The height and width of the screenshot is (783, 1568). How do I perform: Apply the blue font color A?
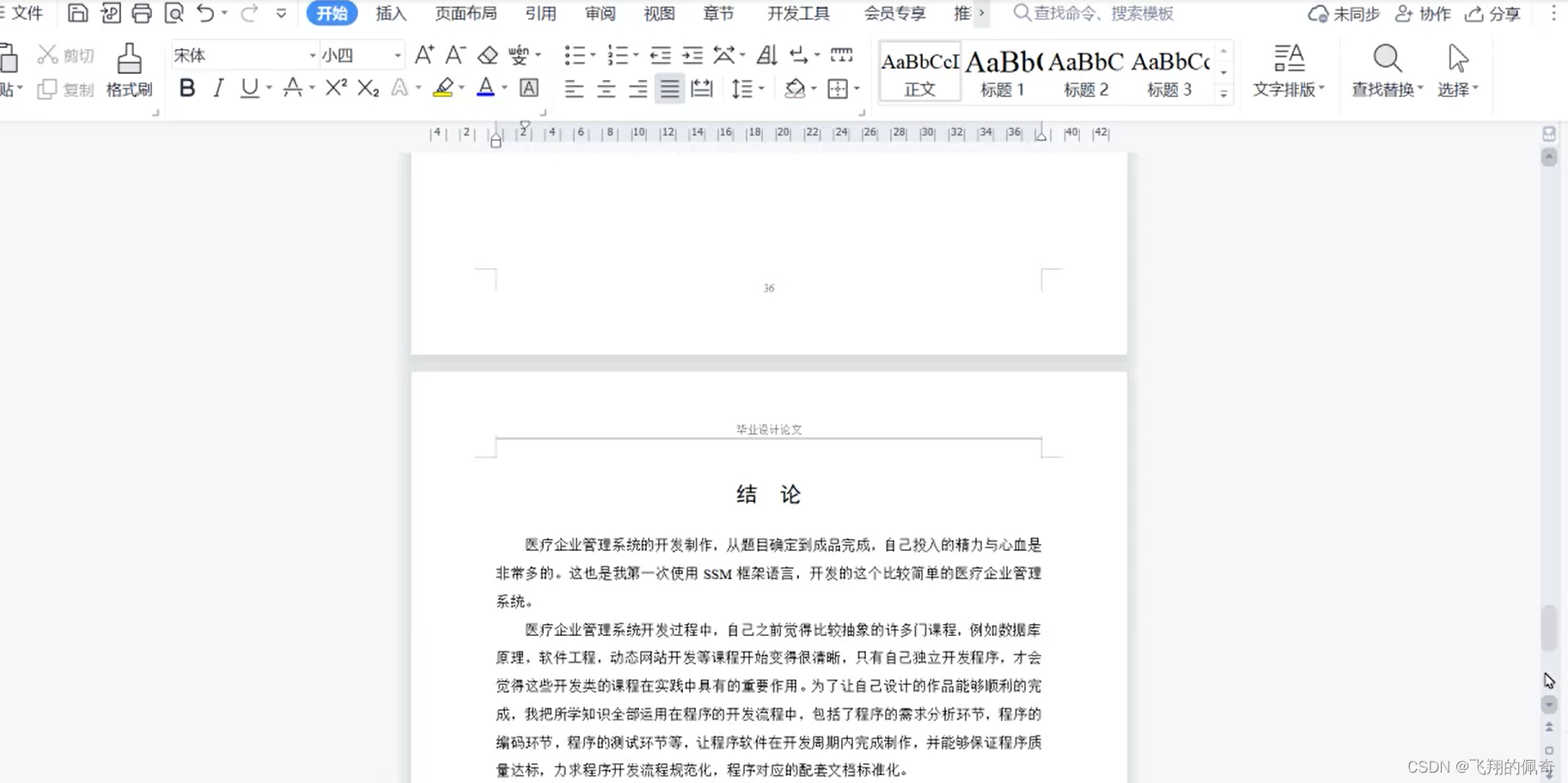pos(485,88)
